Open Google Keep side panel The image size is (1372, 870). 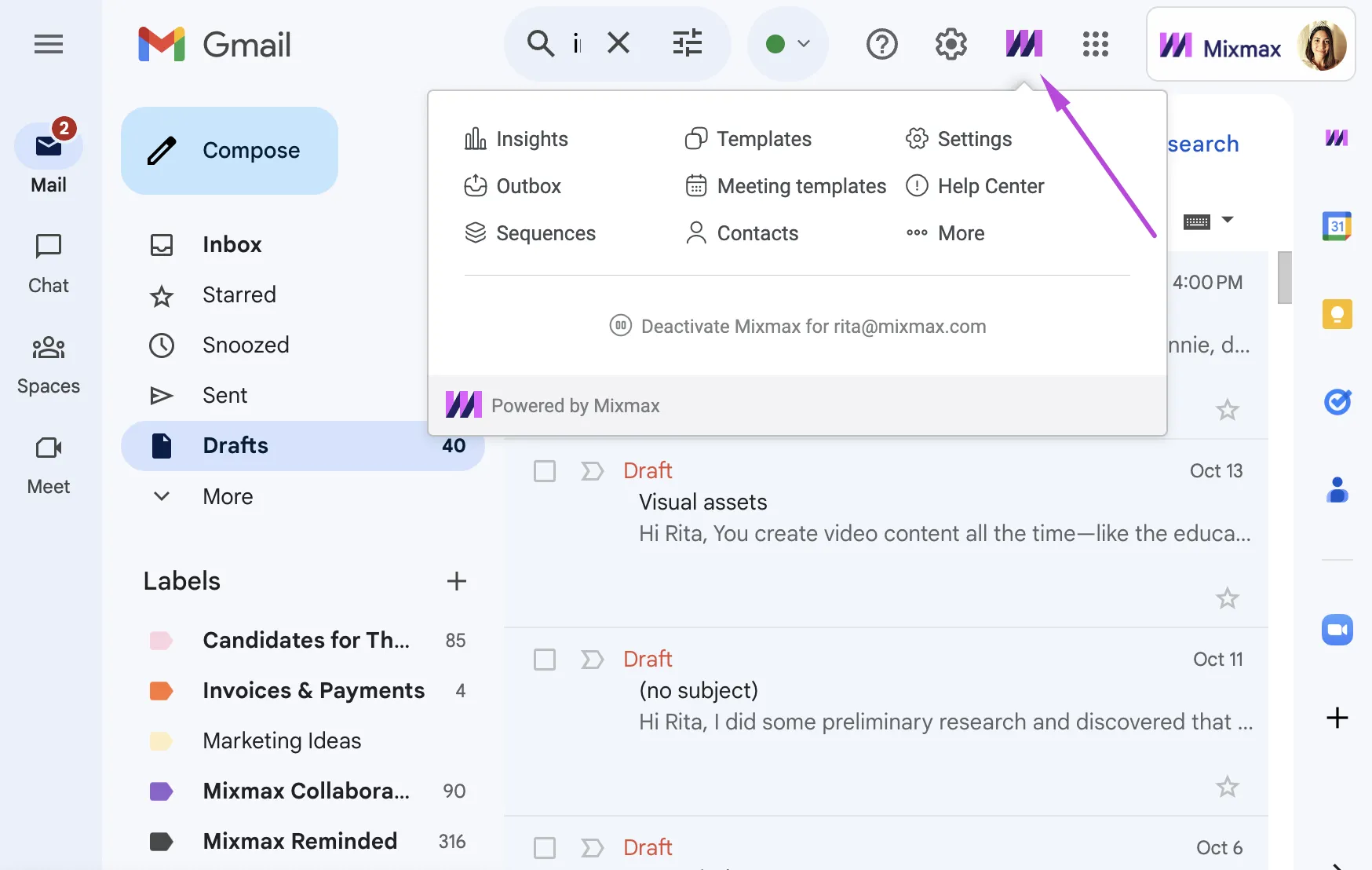tap(1337, 314)
